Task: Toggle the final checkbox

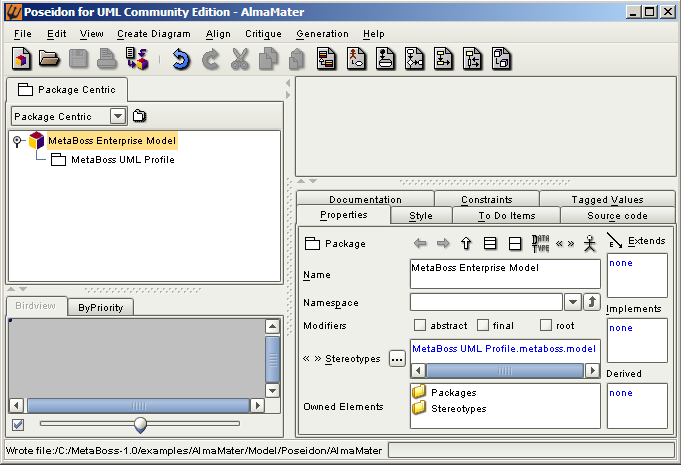Action: [x=483, y=325]
